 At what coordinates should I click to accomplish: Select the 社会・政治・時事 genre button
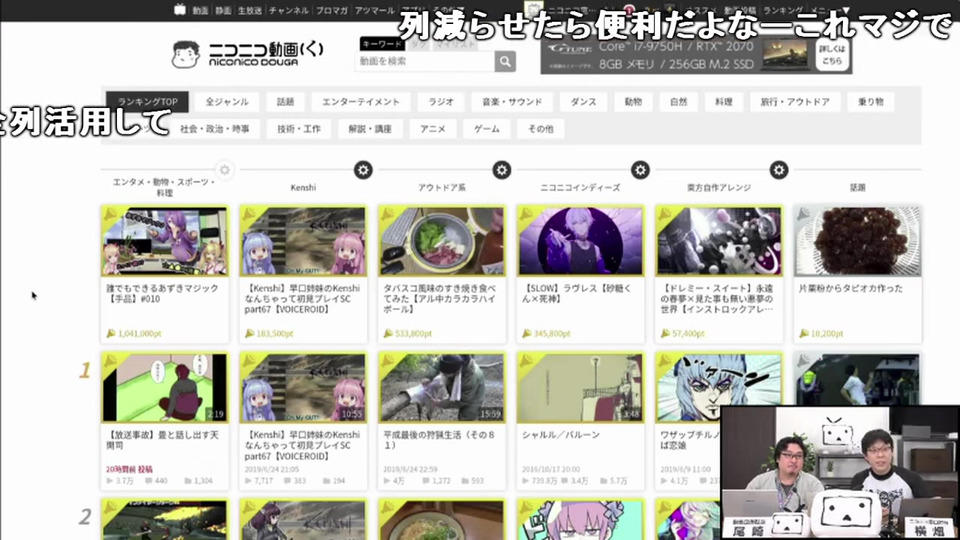pos(214,129)
